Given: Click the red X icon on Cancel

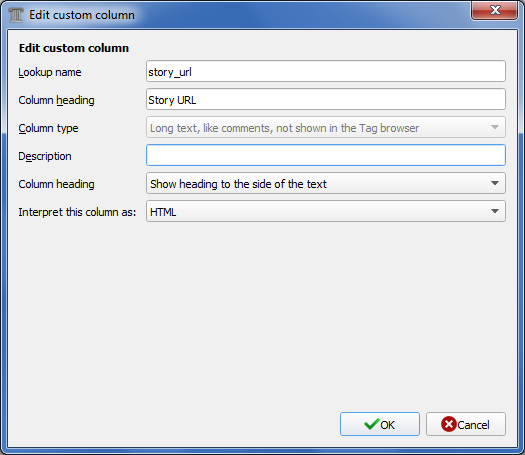Looking at the screenshot, I should pos(449,424).
